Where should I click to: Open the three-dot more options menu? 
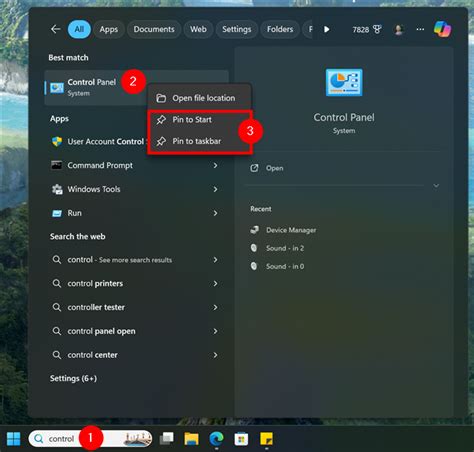coord(420,29)
